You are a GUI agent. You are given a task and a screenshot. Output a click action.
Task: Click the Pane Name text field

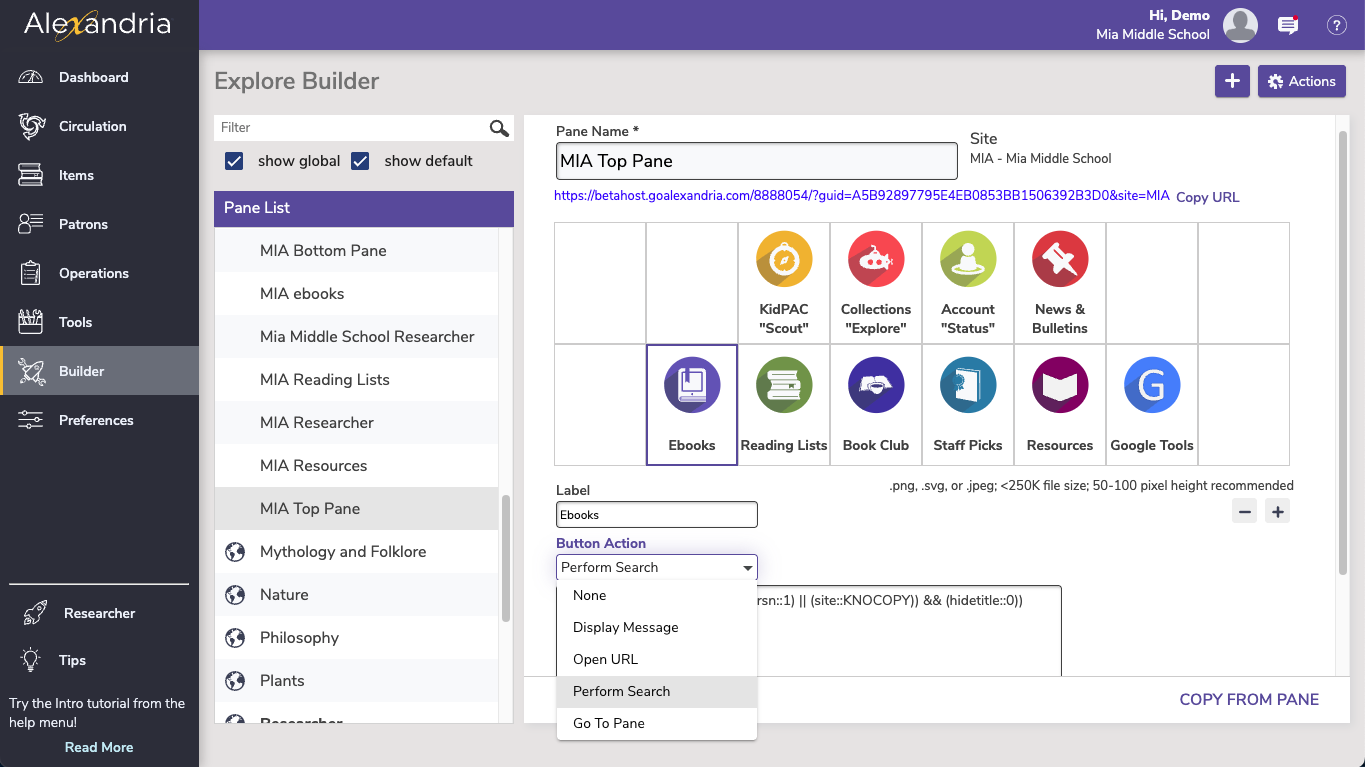pos(756,161)
